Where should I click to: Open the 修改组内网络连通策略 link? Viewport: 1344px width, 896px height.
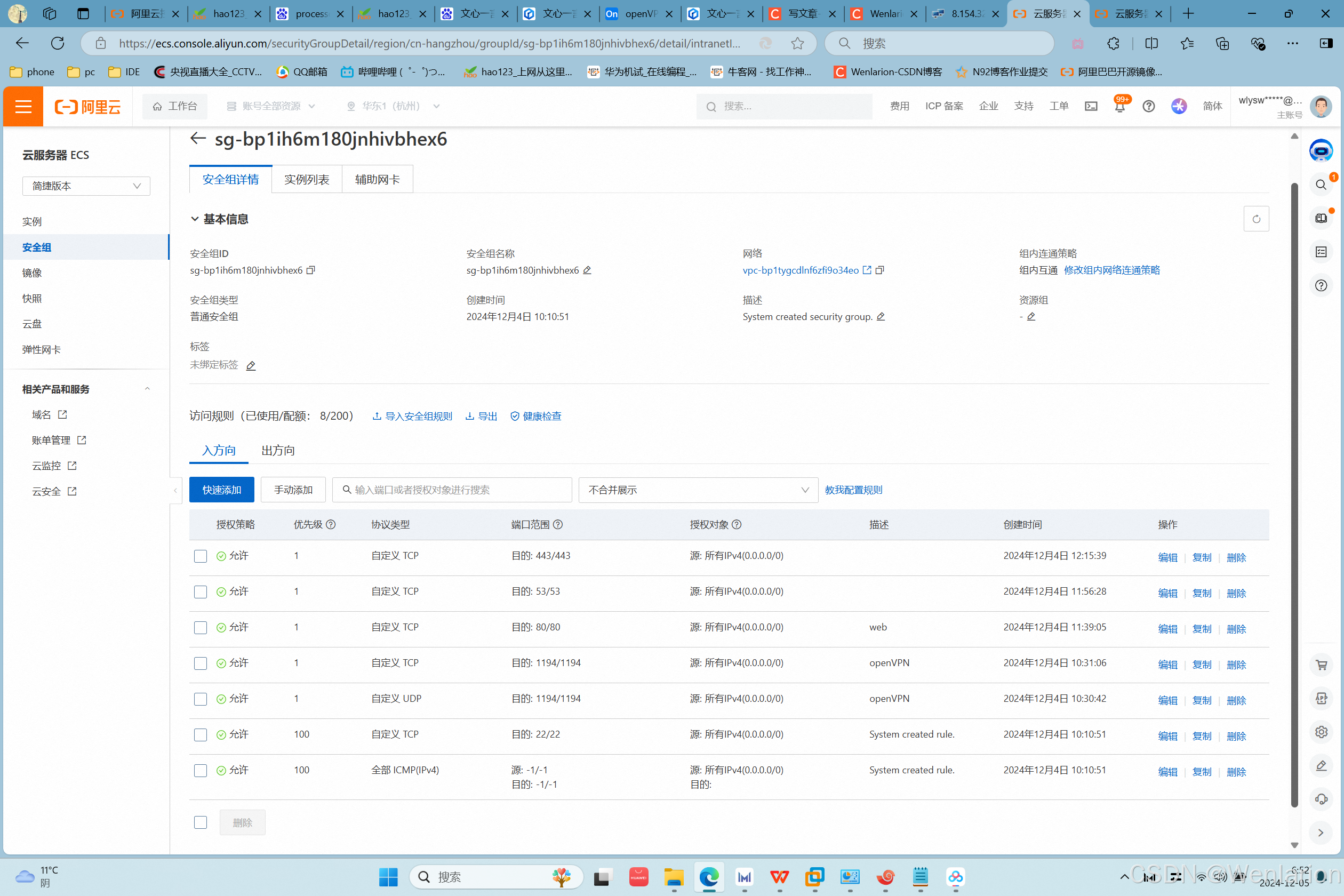coord(1111,270)
